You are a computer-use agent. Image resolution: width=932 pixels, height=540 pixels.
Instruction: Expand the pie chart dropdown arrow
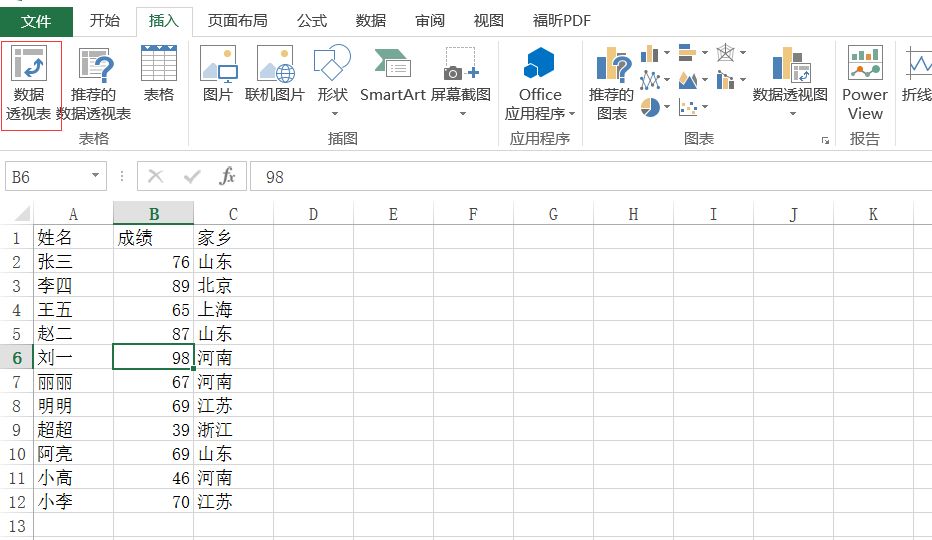(x=667, y=107)
